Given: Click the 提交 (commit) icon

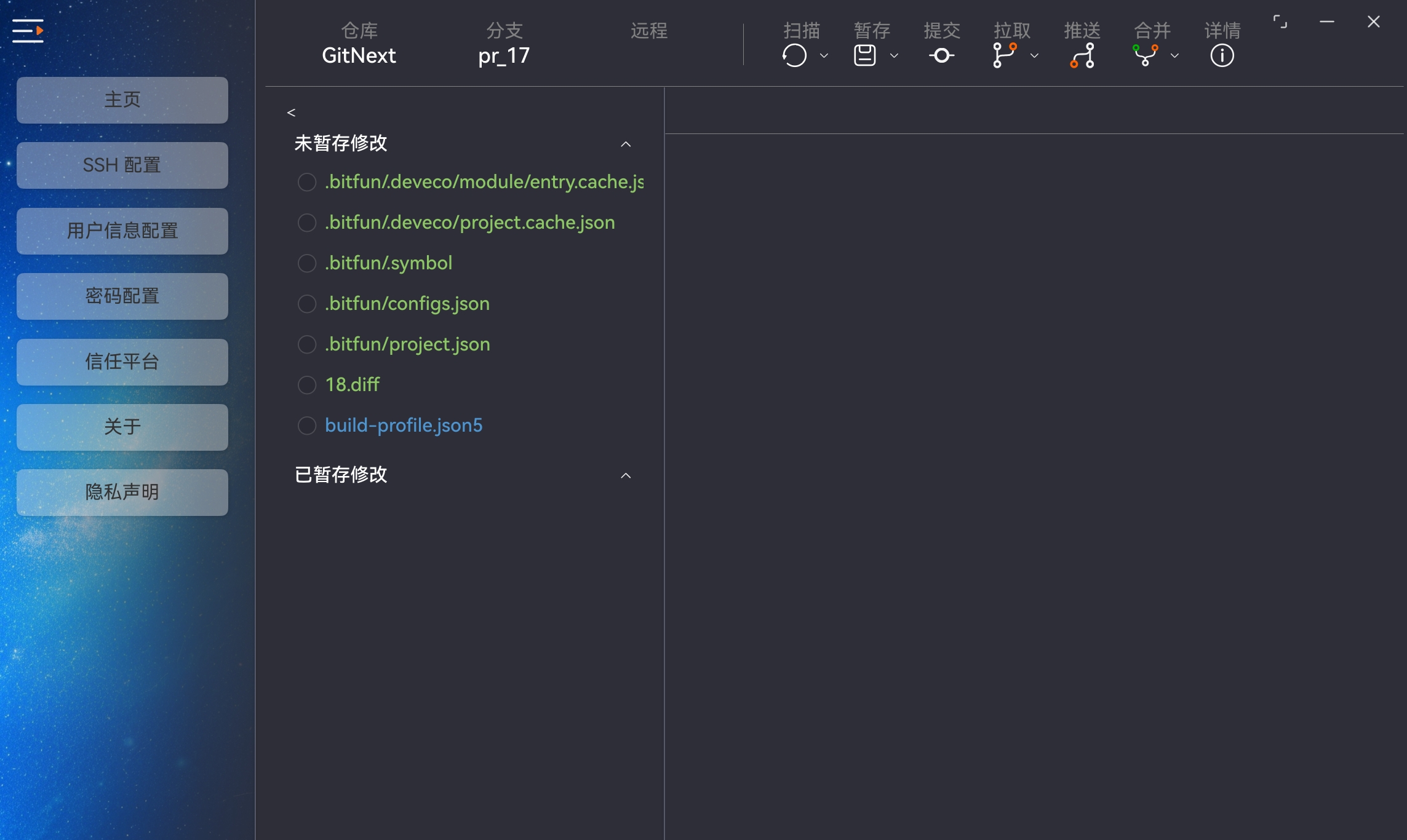Looking at the screenshot, I should [x=941, y=55].
